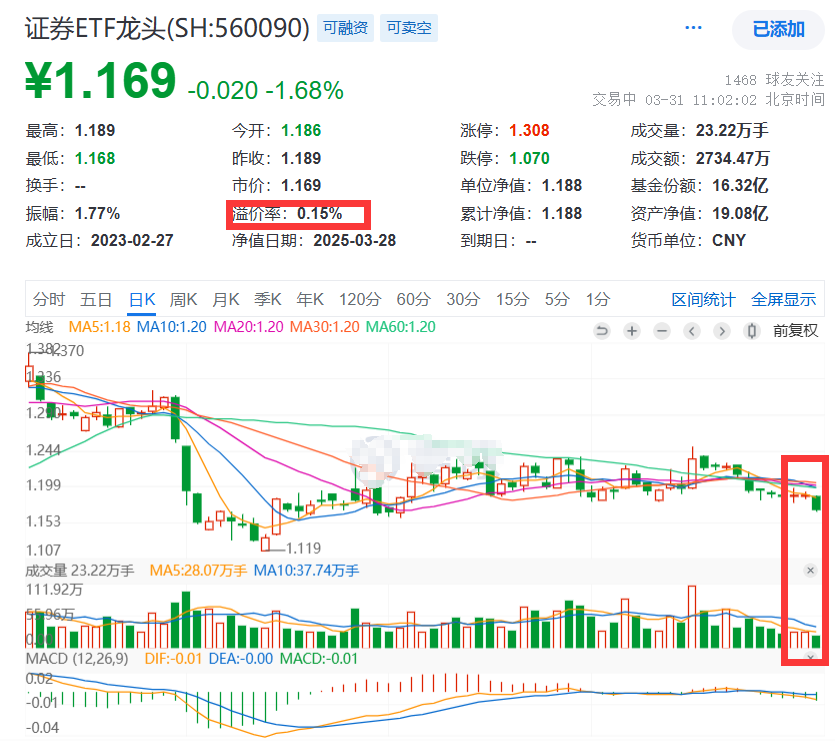Viewport: 835px width, 741px height.
Task: Select the MA5 moving average label
Action: tap(100, 325)
